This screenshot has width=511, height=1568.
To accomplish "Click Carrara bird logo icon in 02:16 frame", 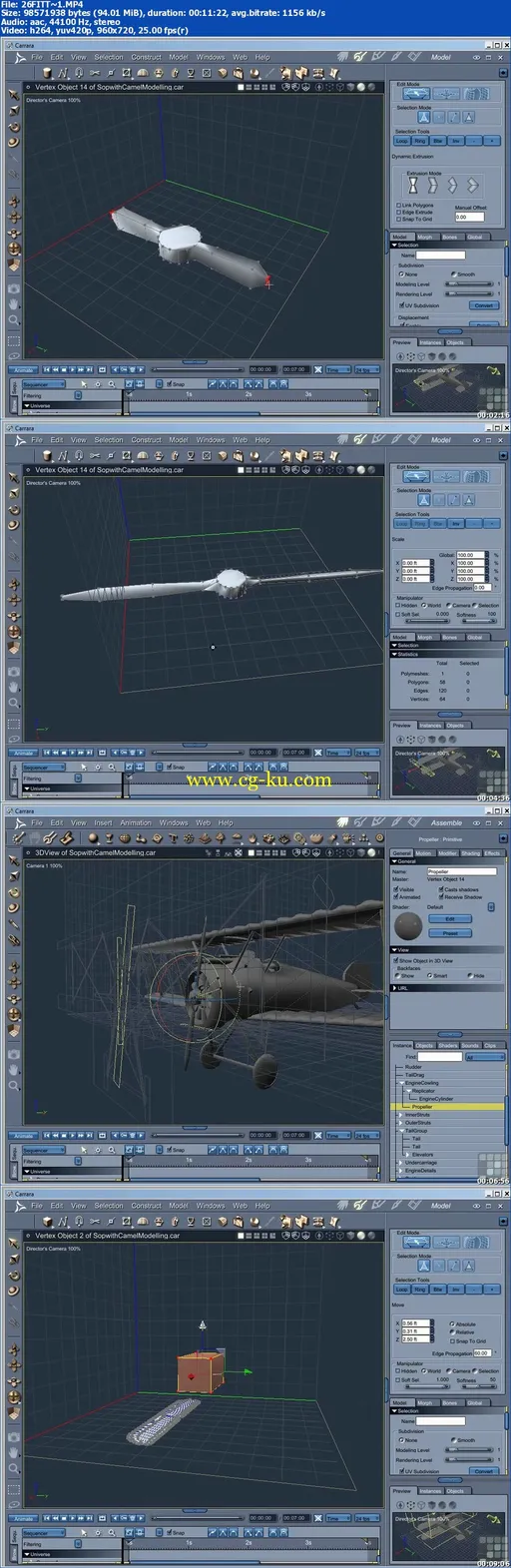I will click(x=20, y=58).
